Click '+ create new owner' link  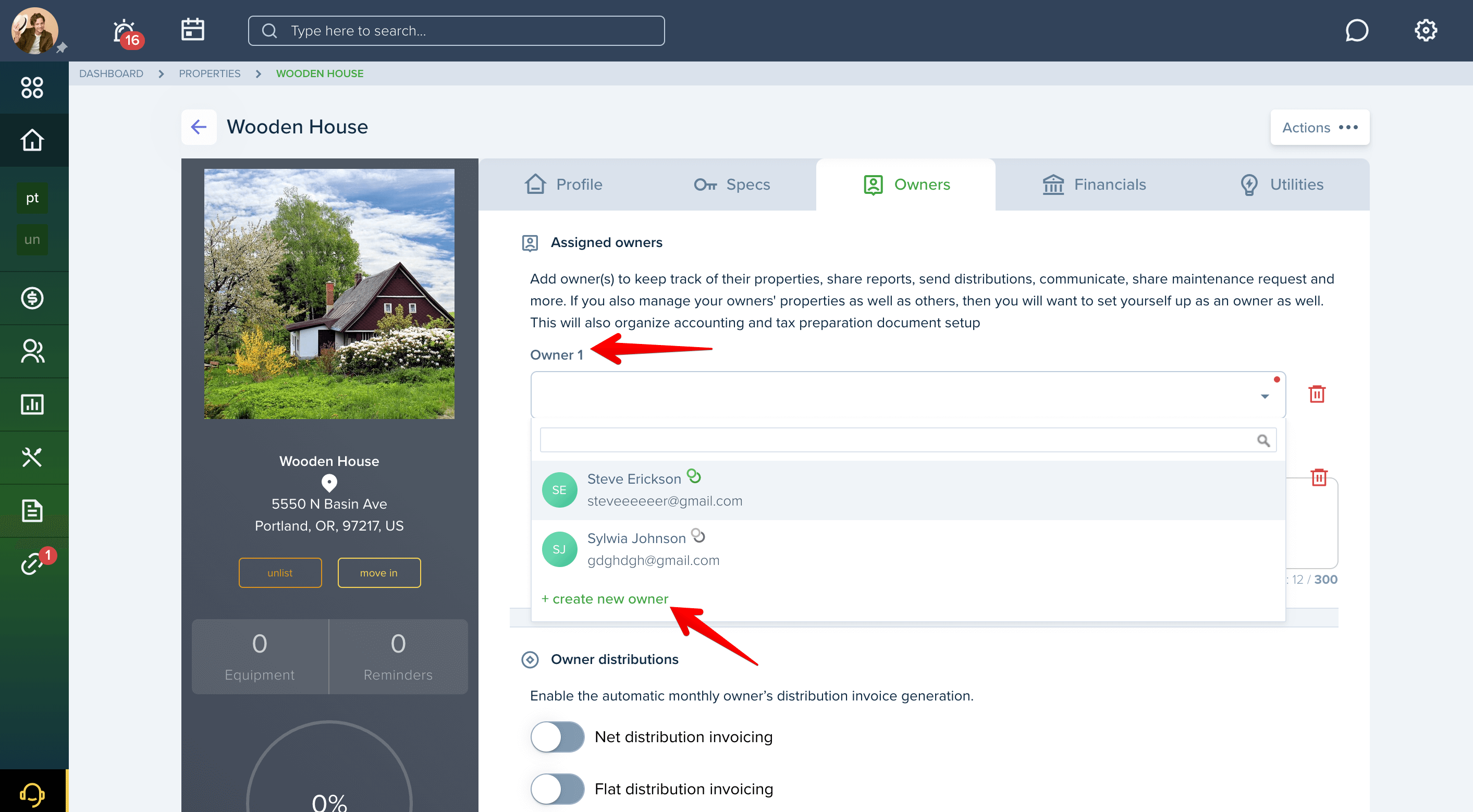pyautogui.click(x=605, y=599)
